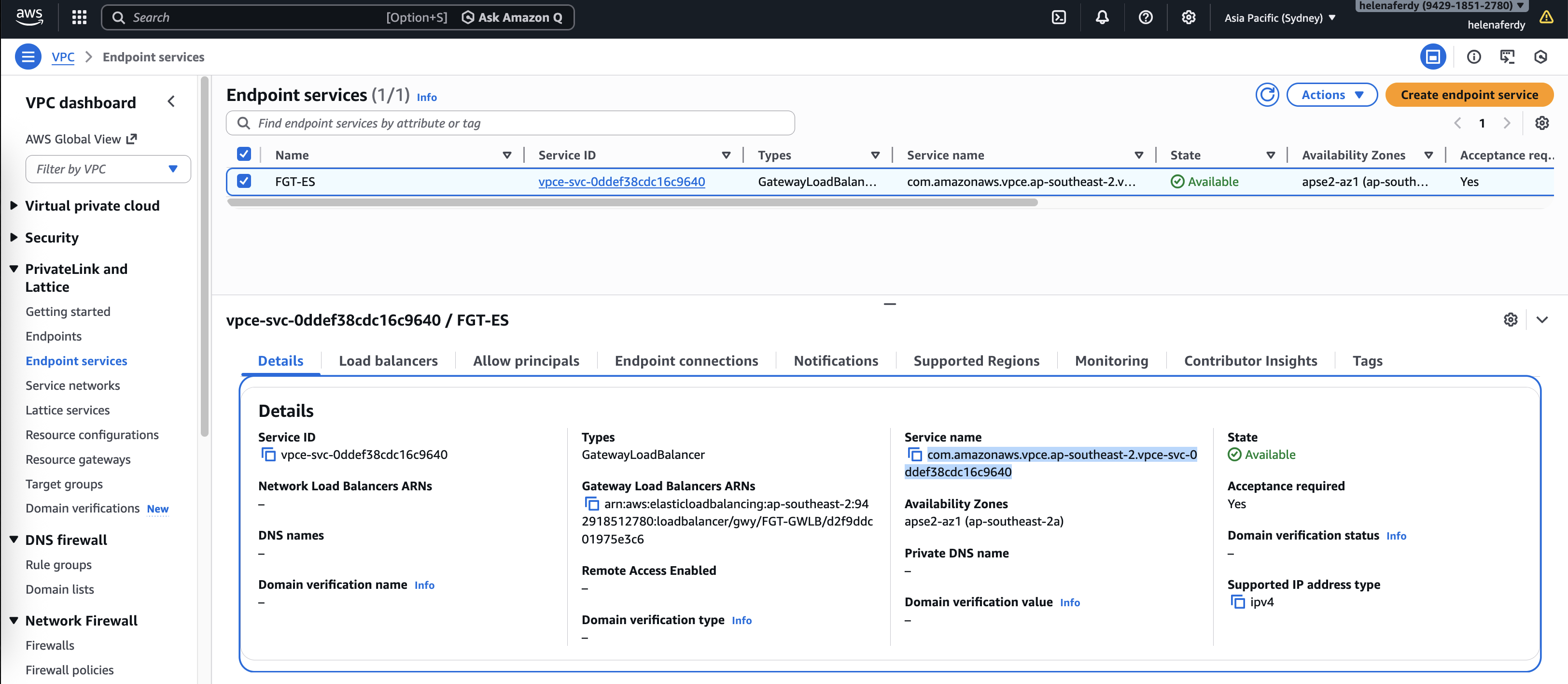Click the endpoint services search field
Viewport: 1568px width, 684px height.
pos(510,123)
